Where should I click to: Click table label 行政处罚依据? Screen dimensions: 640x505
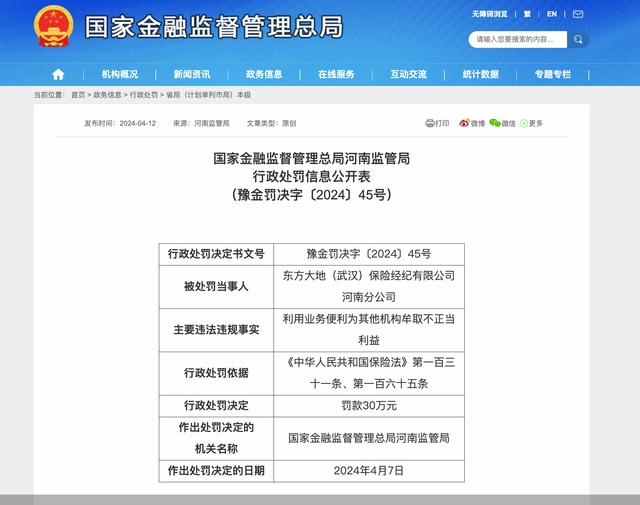pos(216,373)
